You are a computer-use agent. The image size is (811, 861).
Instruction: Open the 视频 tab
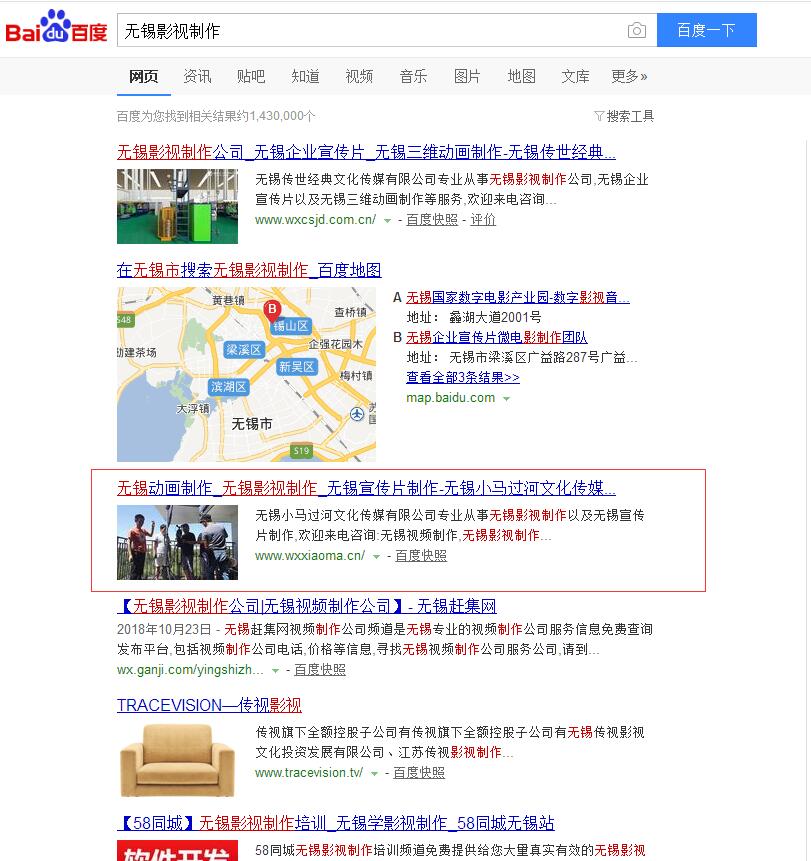pyautogui.click(x=359, y=76)
